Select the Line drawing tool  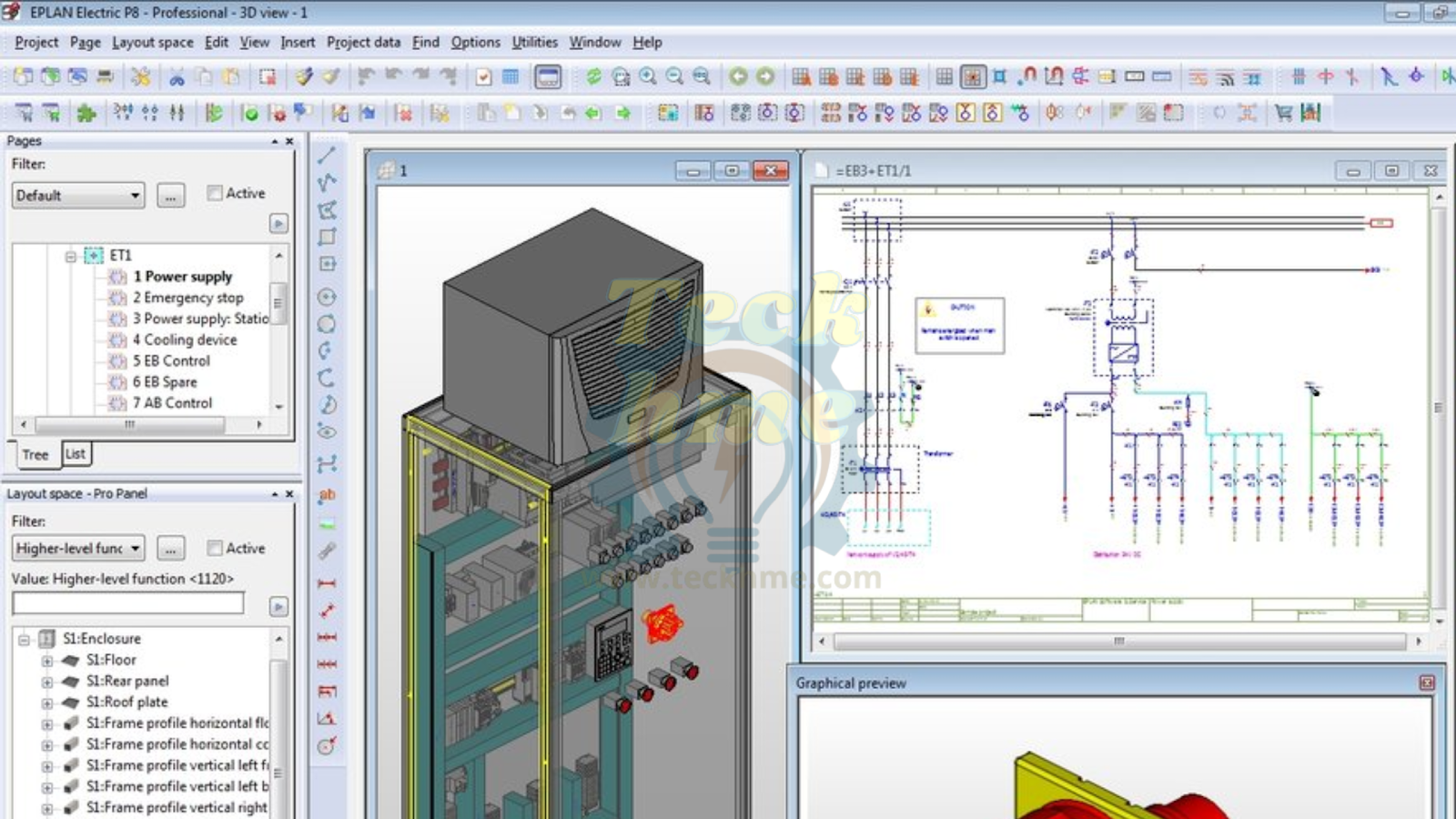327,156
